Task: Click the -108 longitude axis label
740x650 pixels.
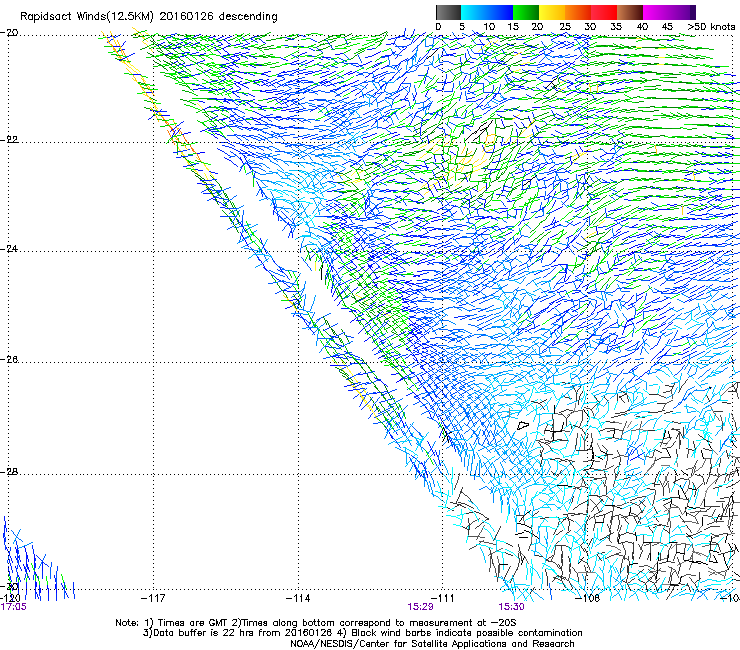Action: pos(588,598)
